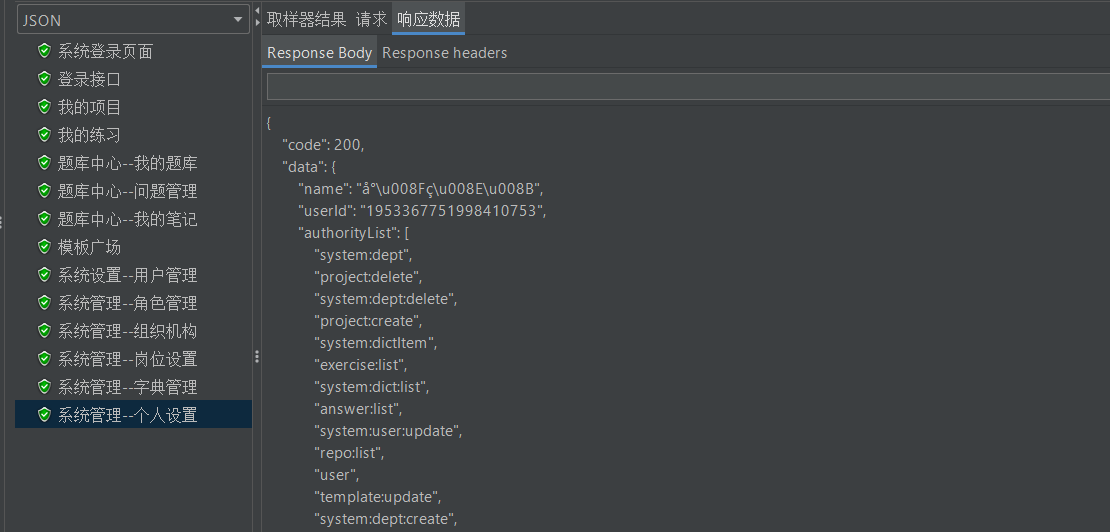
Task: Click green shield icon beside 登录接口
Action: [45, 79]
